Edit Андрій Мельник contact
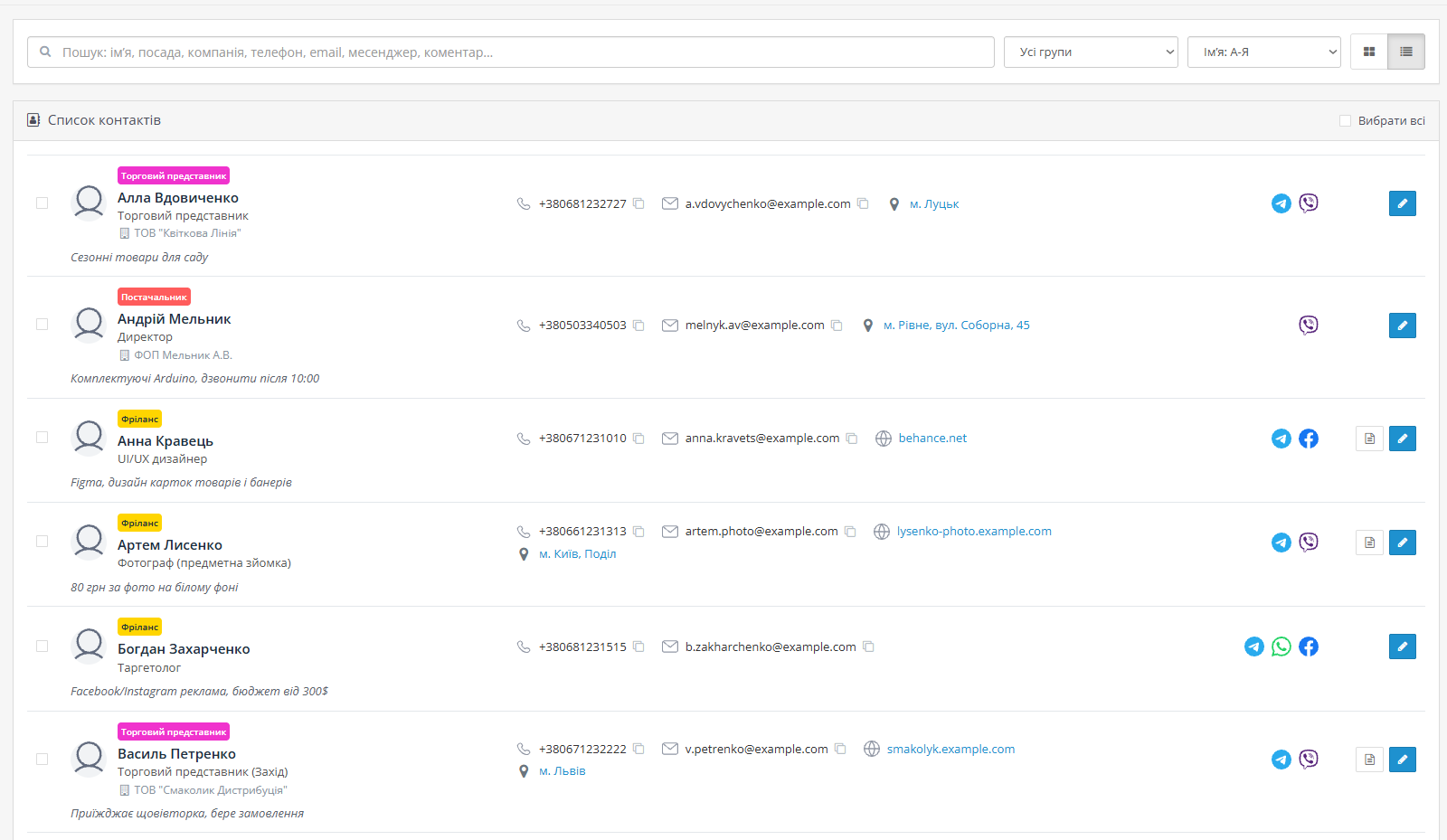The width and height of the screenshot is (1447, 840). [1403, 326]
